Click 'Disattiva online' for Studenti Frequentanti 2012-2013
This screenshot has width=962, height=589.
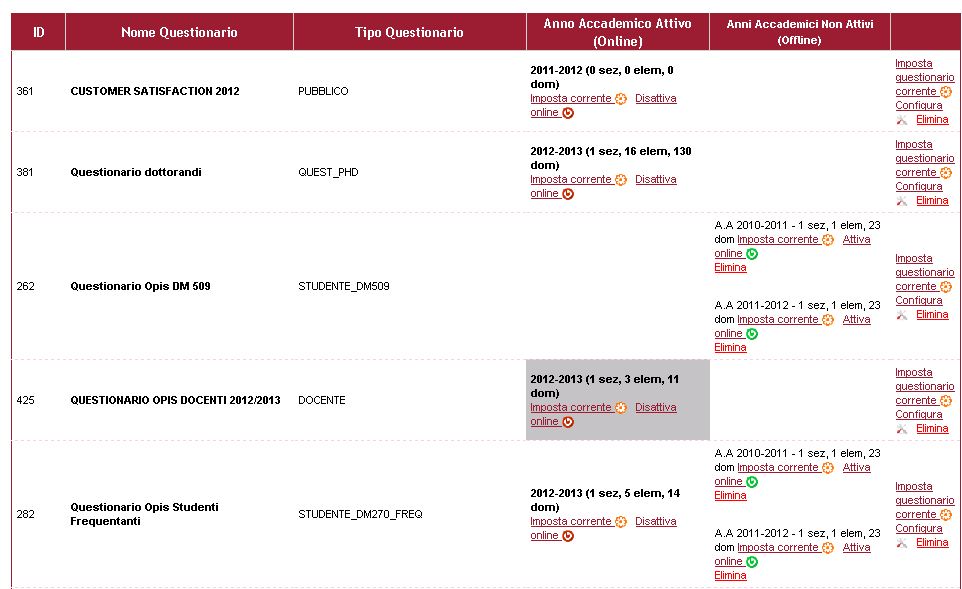click(655, 521)
